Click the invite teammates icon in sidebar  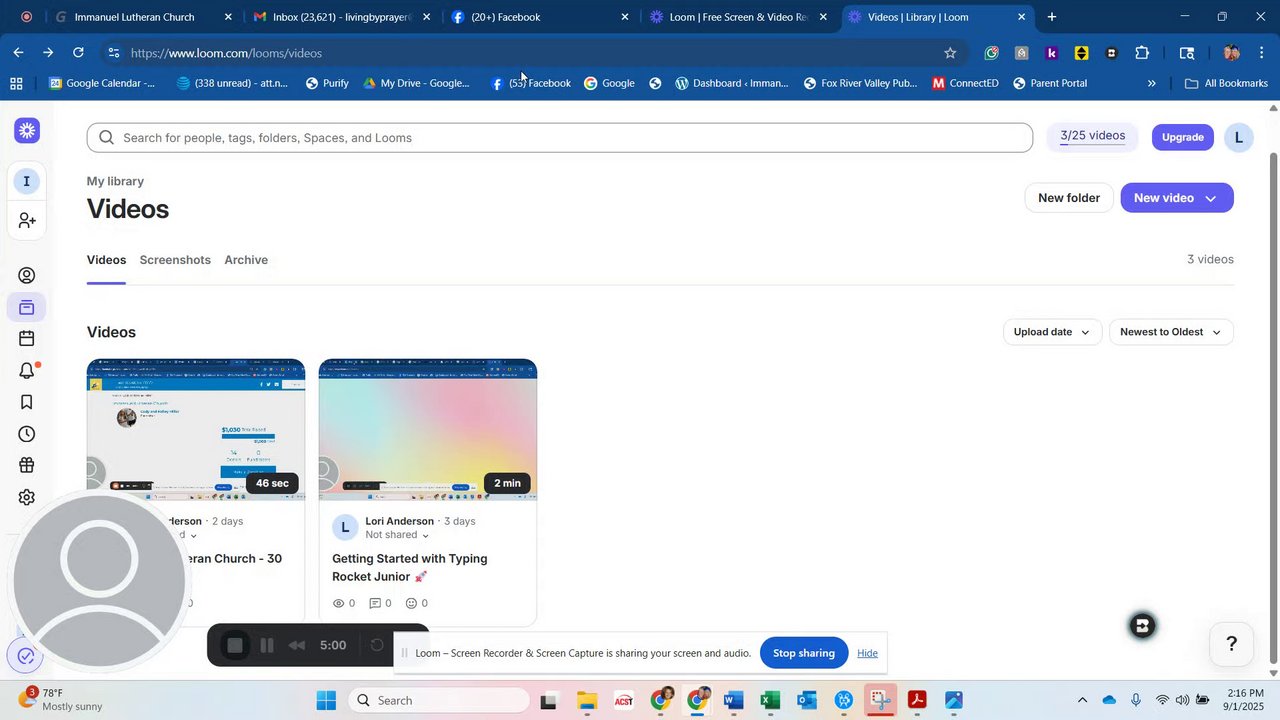[x=27, y=220]
